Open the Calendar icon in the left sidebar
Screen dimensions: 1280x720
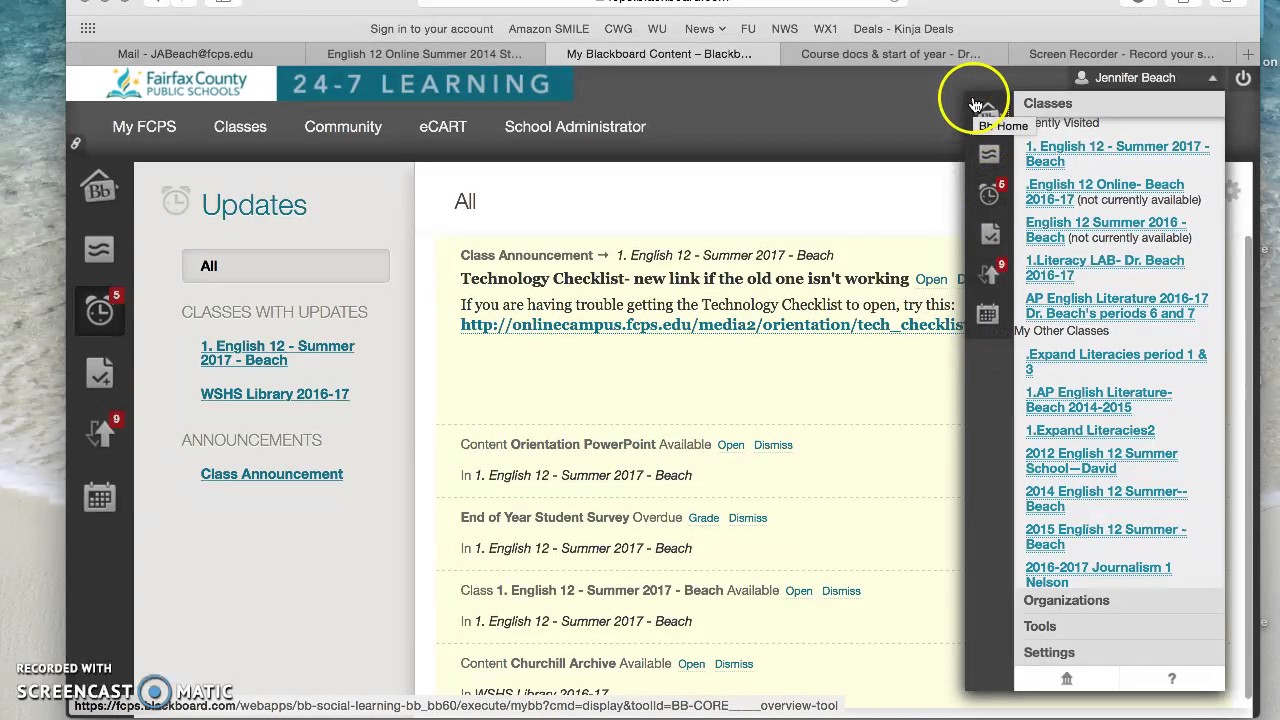click(99, 497)
